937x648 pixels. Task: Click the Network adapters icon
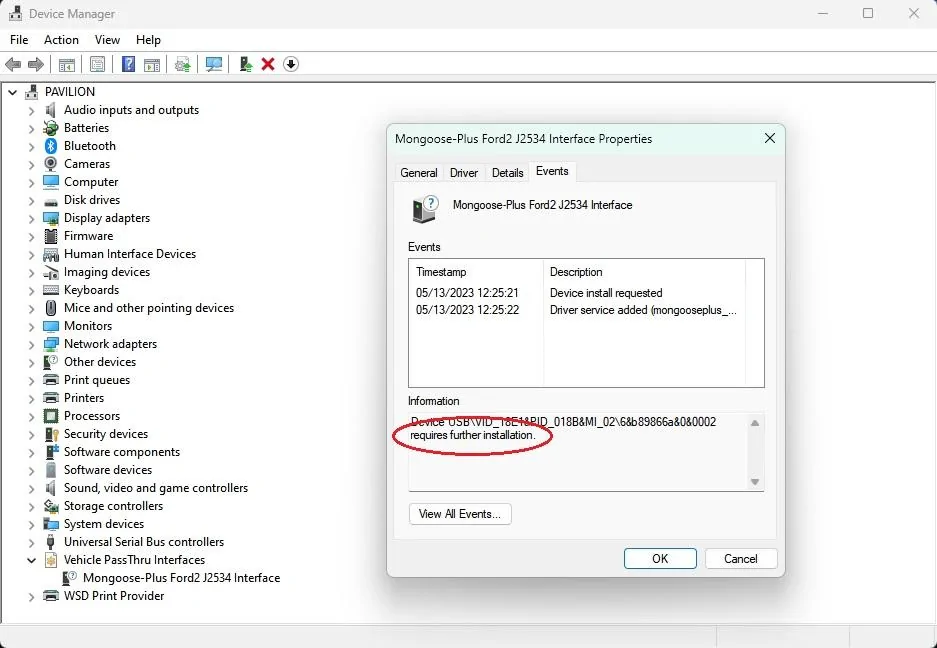[x=51, y=344]
